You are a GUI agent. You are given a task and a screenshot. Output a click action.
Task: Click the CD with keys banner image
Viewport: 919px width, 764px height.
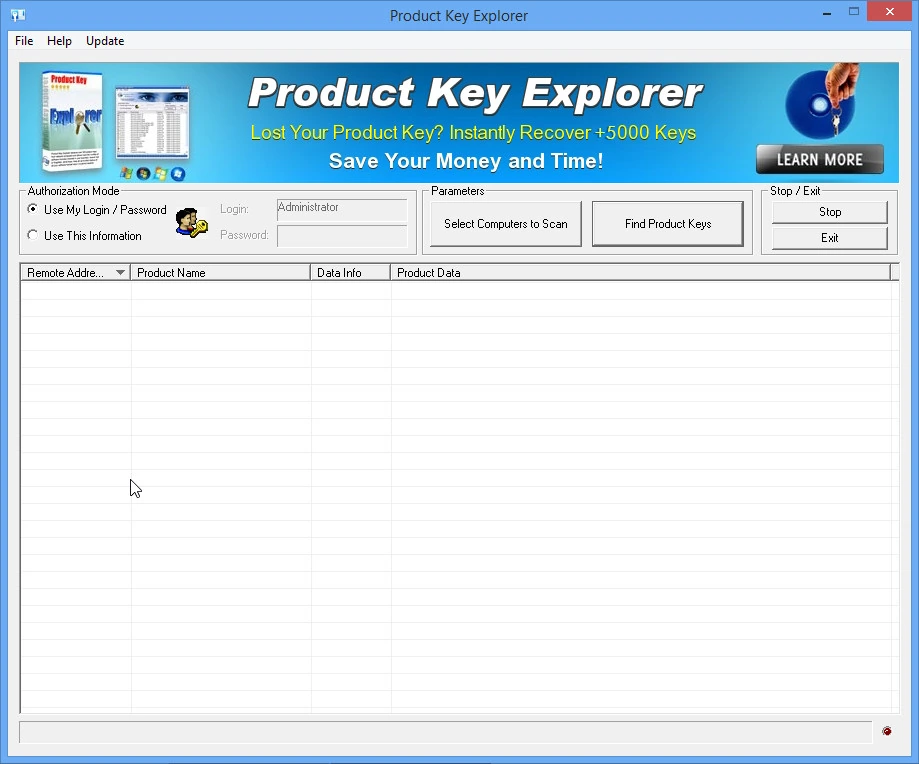coord(822,101)
